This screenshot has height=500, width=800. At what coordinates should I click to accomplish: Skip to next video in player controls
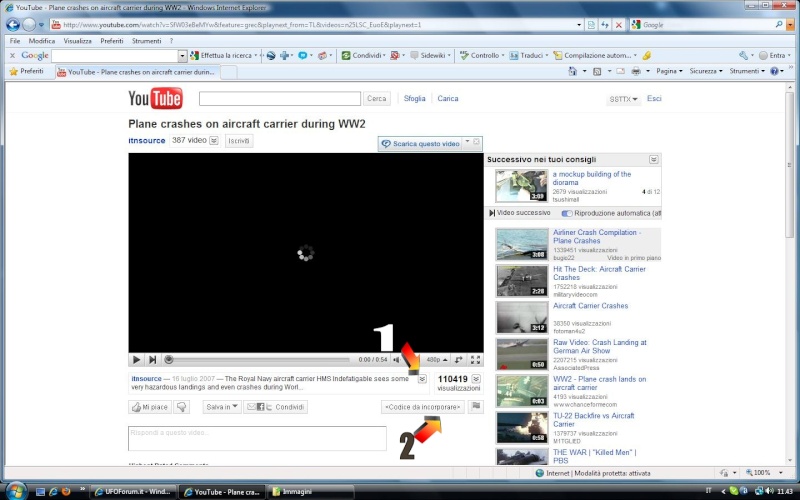152,360
